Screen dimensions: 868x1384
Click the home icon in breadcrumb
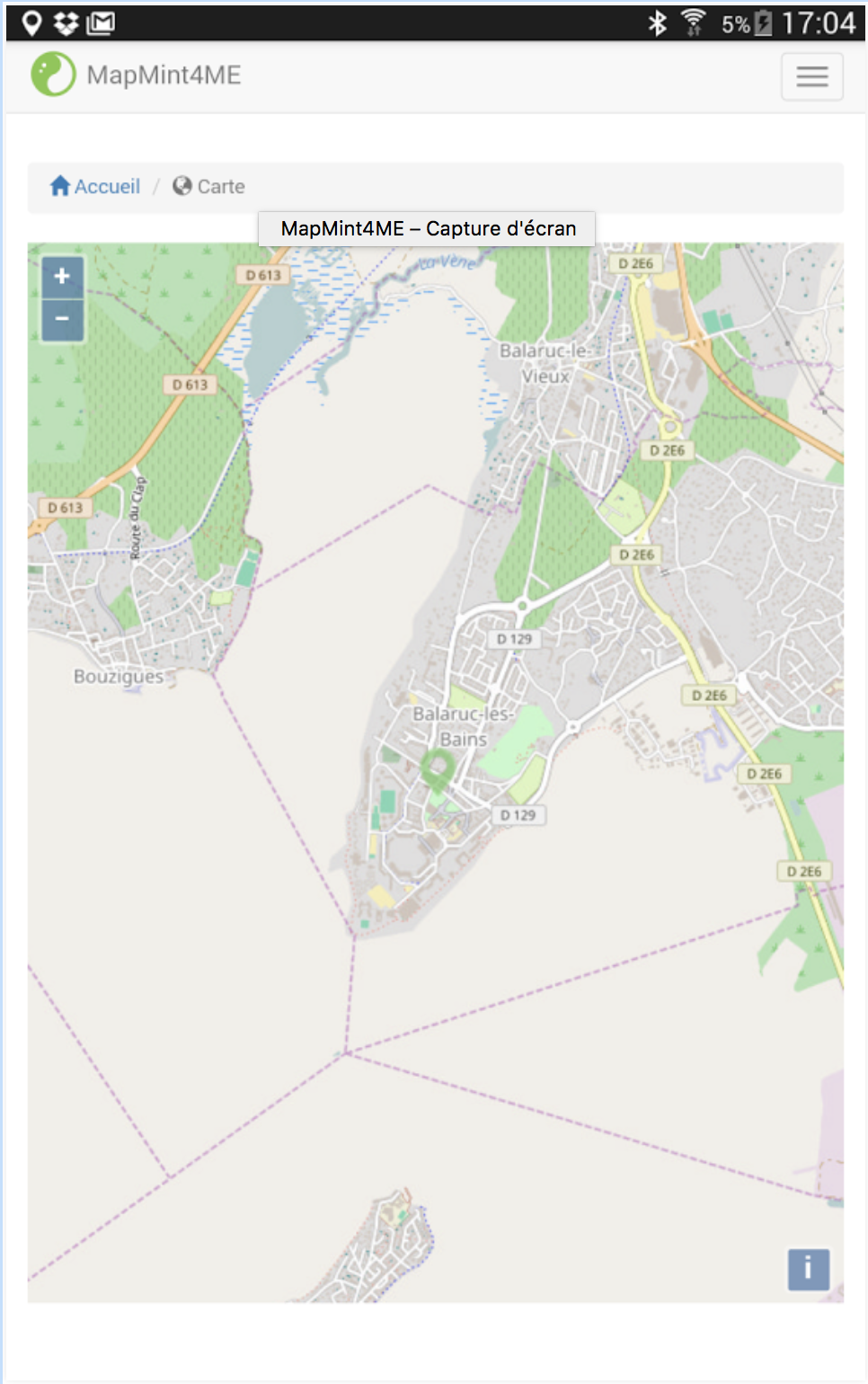pos(60,186)
